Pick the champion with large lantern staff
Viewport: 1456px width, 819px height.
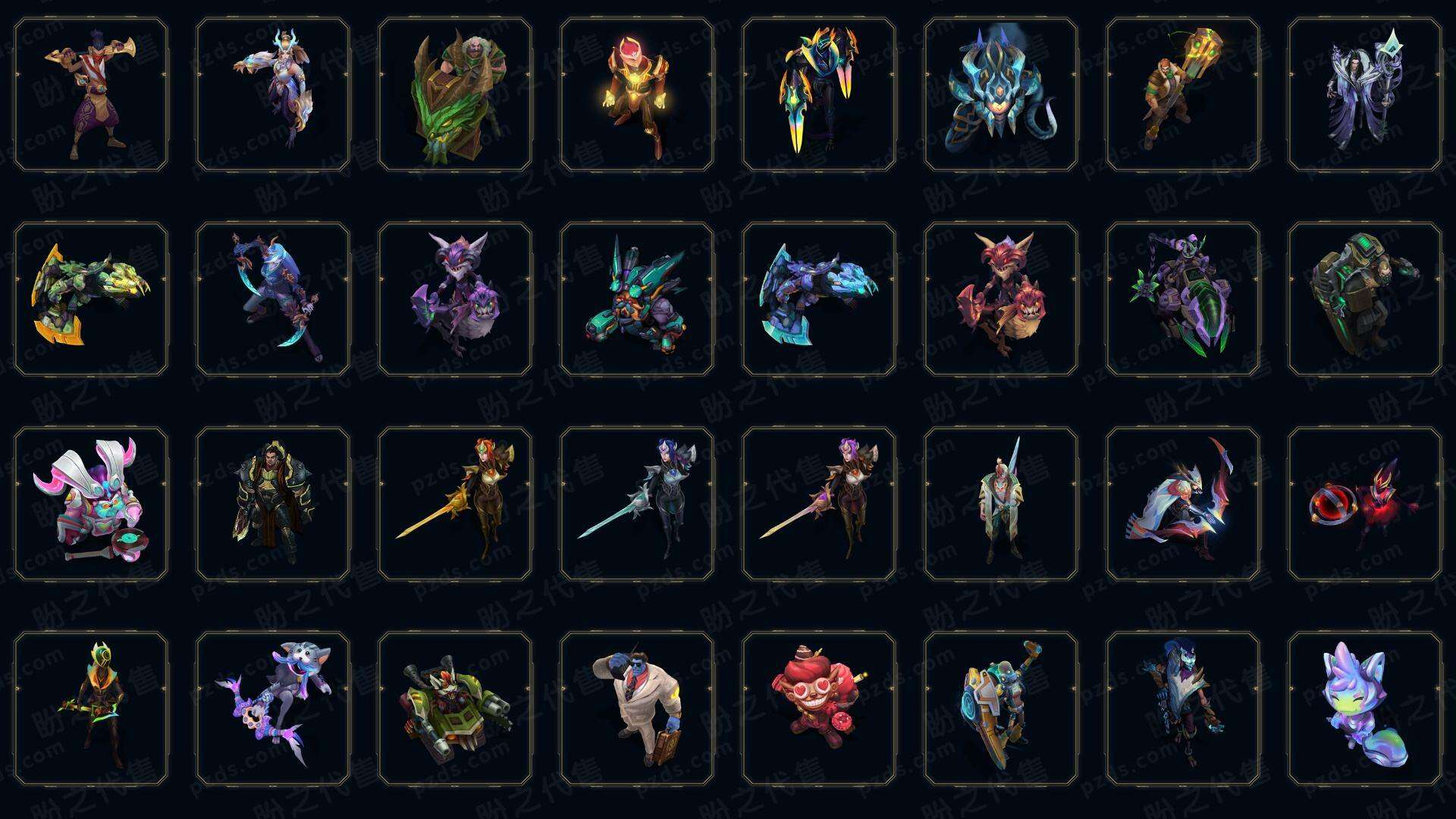(1183, 95)
